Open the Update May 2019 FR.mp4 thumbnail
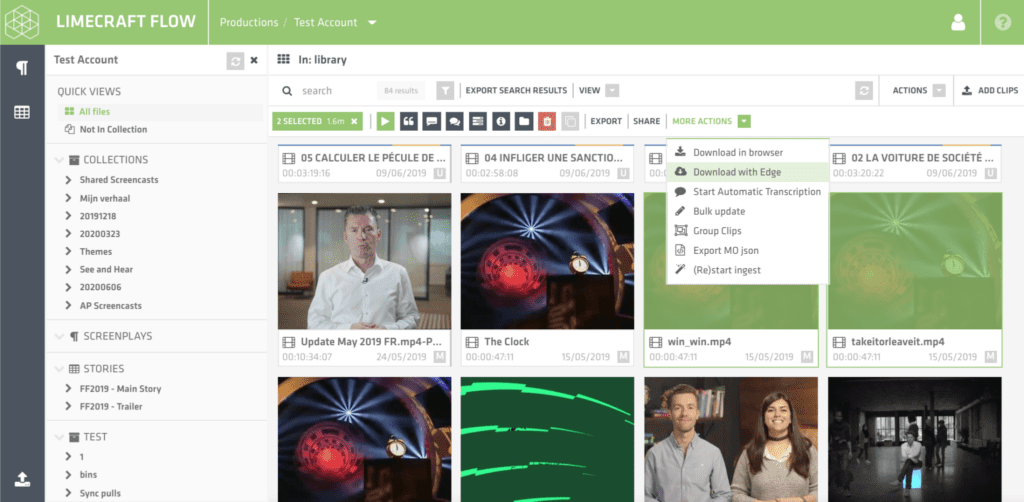 (x=364, y=261)
